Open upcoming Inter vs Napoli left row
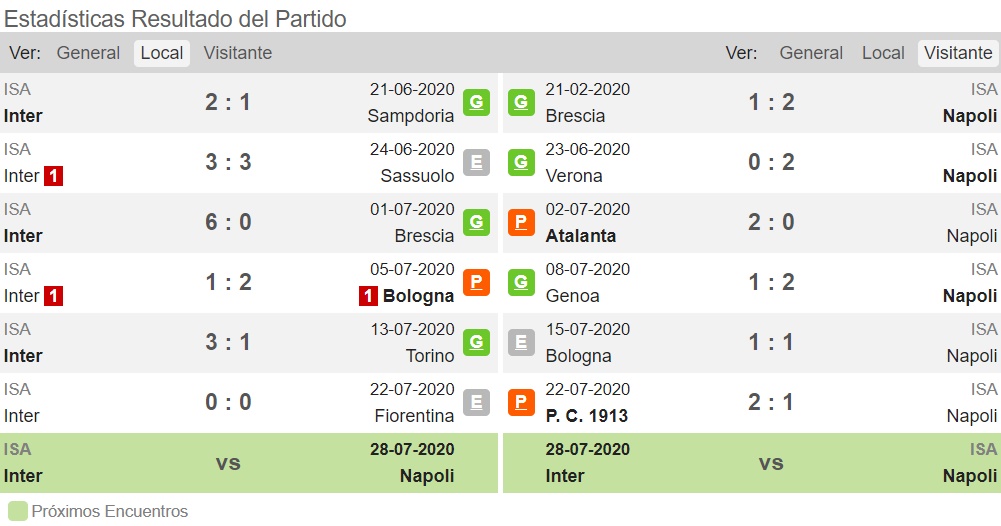 (x=249, y=463)
